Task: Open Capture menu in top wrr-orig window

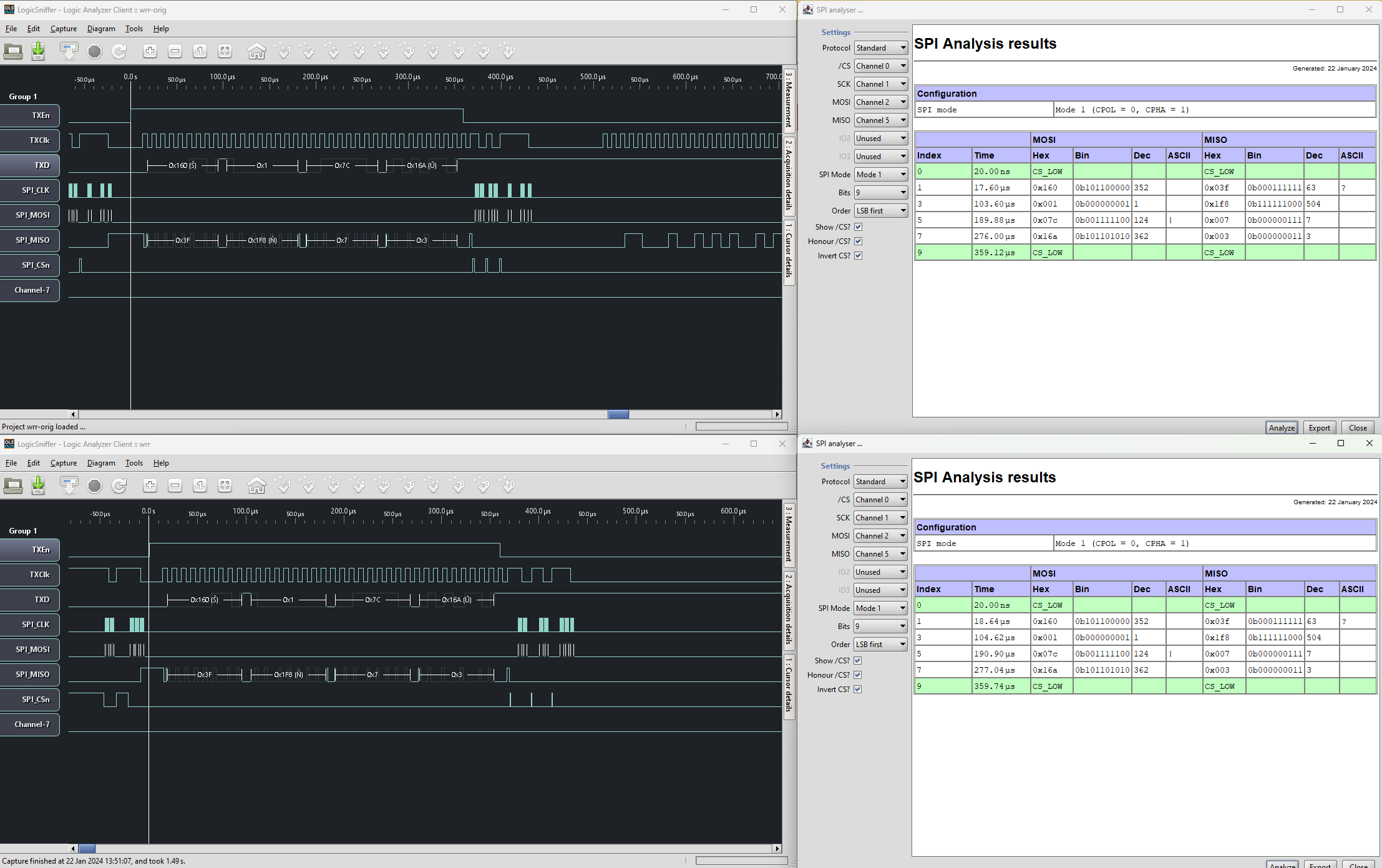Action: [x=64, y=29]
